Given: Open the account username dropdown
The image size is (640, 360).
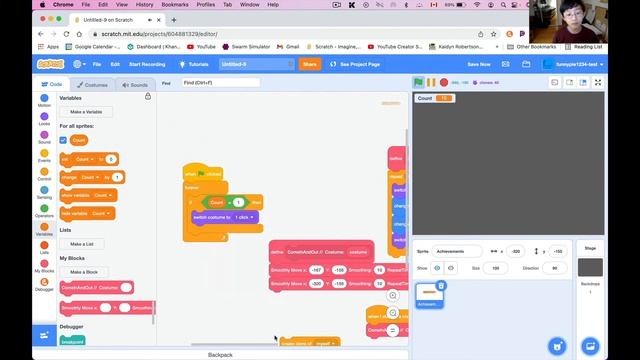Looking at the screenshot, I should click(x=573, y=64).
